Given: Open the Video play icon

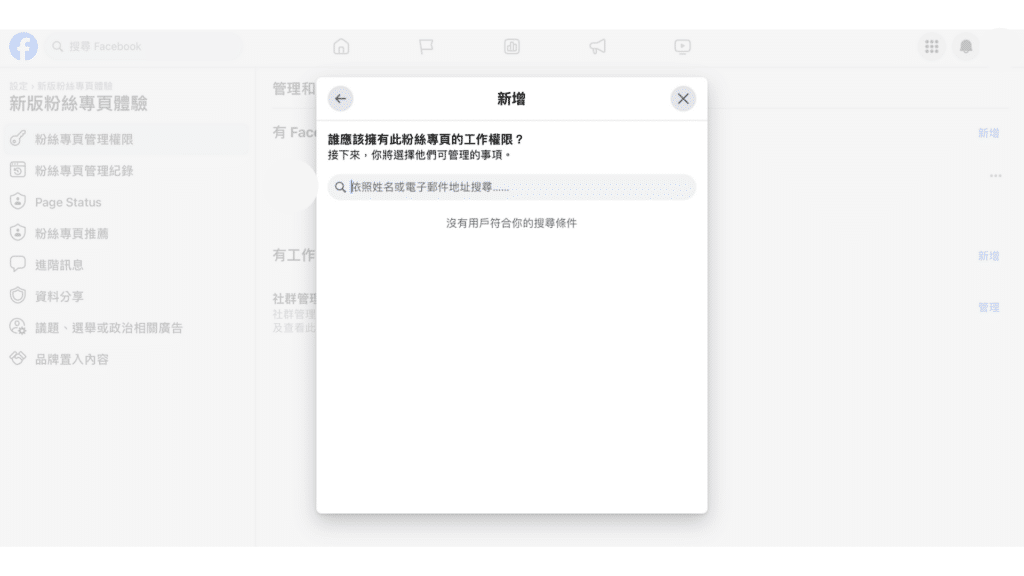Looking at the screenshot, I should [682, 46].
